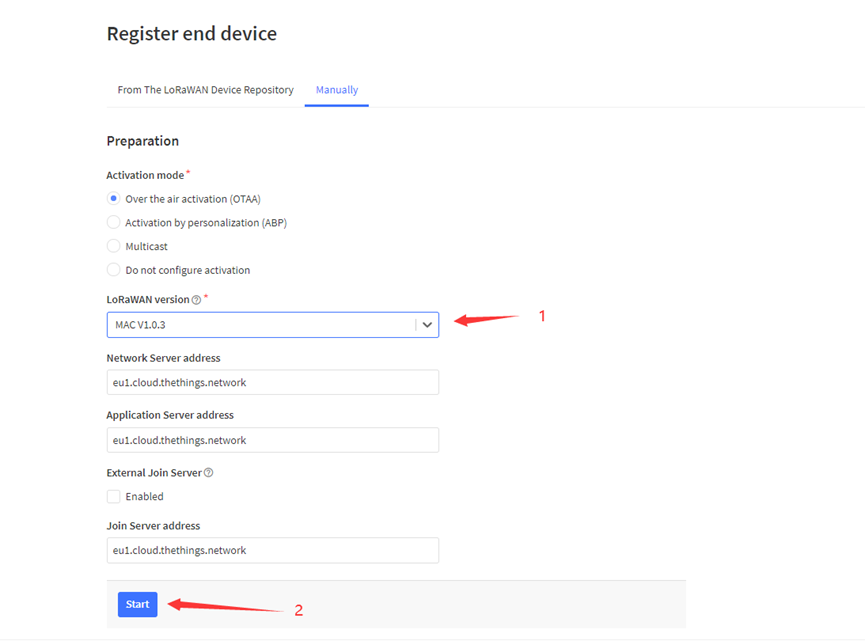Image resolution: width=865 pixels, height=641 pixels.
Task: Click the Start button
Action: point(137,605)
